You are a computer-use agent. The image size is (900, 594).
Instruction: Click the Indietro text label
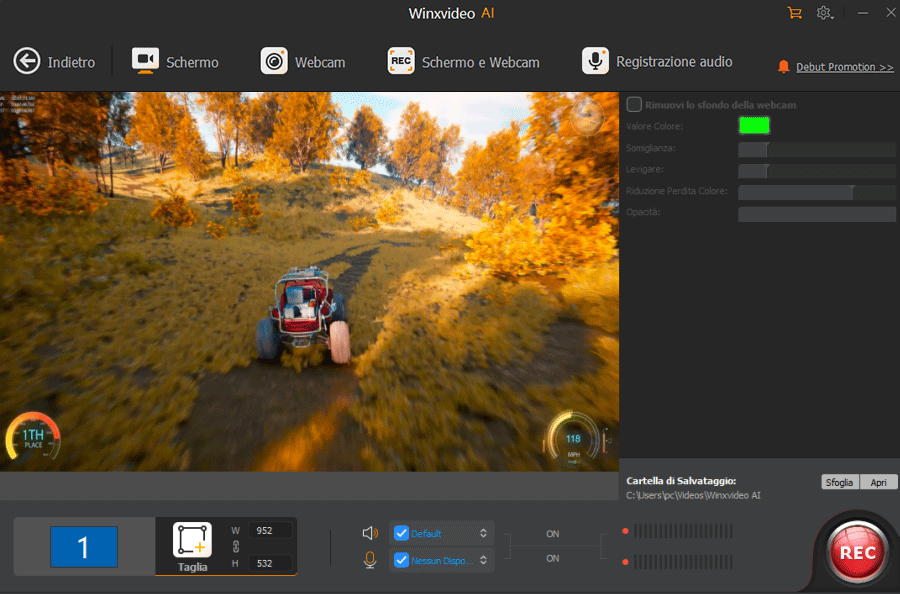click(x=71, y=62)
